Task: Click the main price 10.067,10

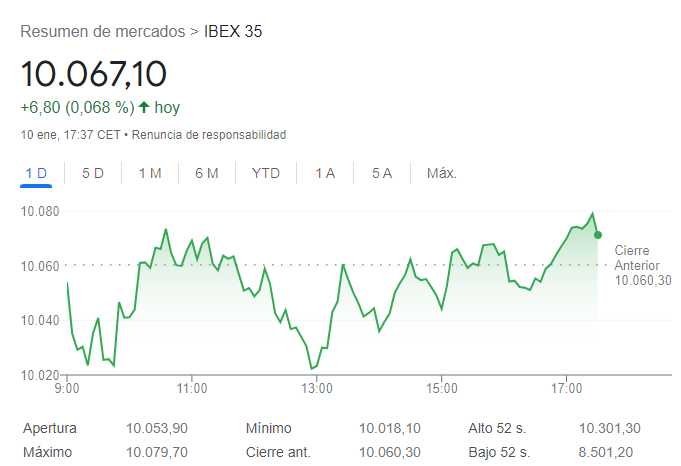Action: [x=94, y=74]
